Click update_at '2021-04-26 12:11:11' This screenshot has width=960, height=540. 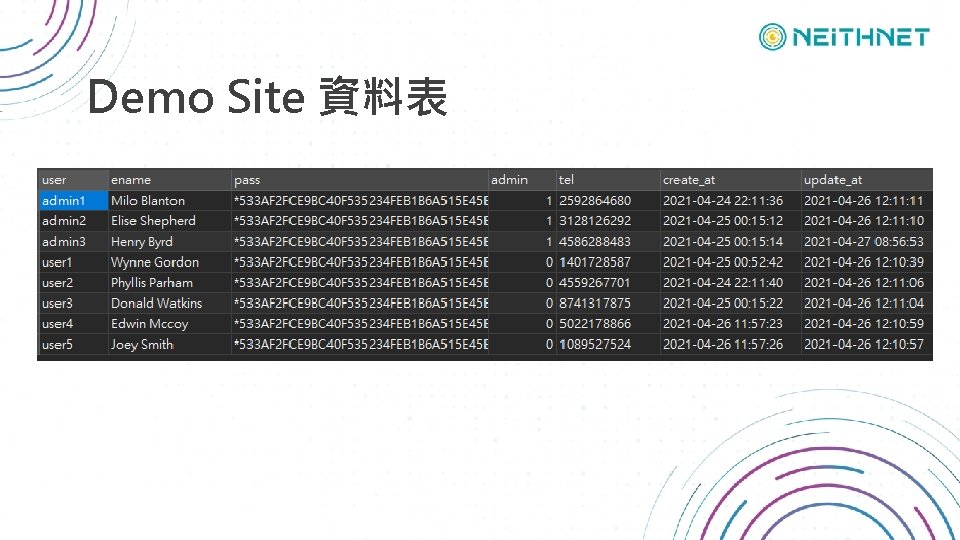[x=864, y=201]
